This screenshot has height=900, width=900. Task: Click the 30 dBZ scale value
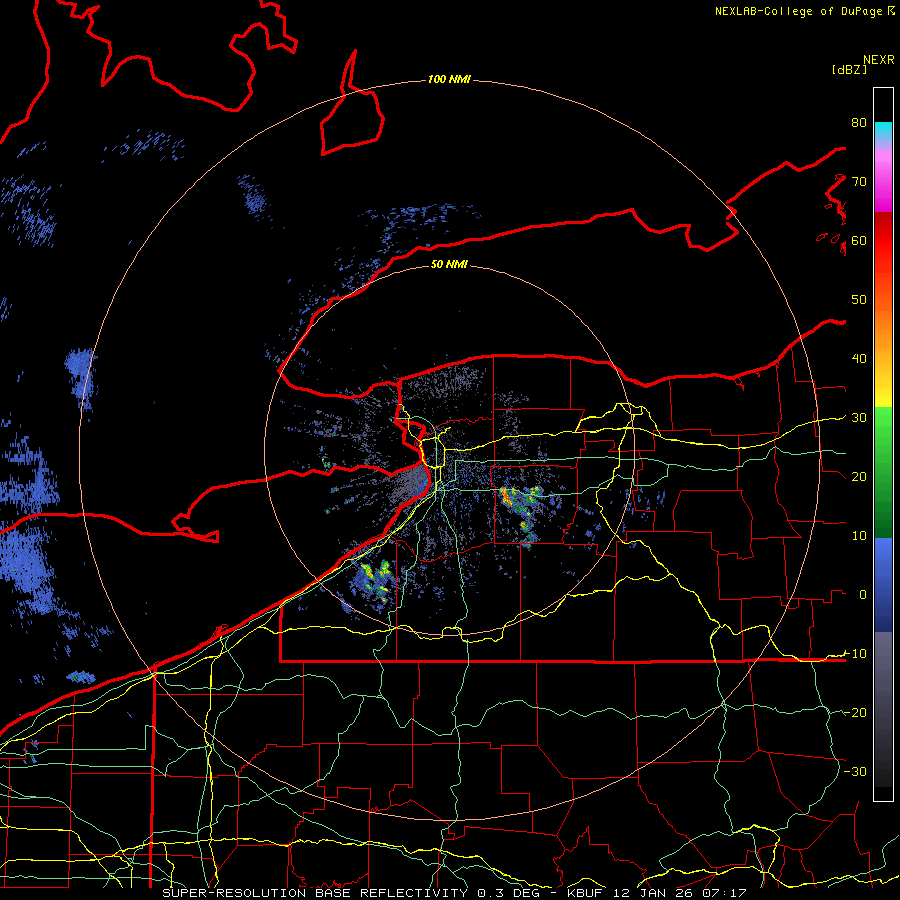coord(859,417)
